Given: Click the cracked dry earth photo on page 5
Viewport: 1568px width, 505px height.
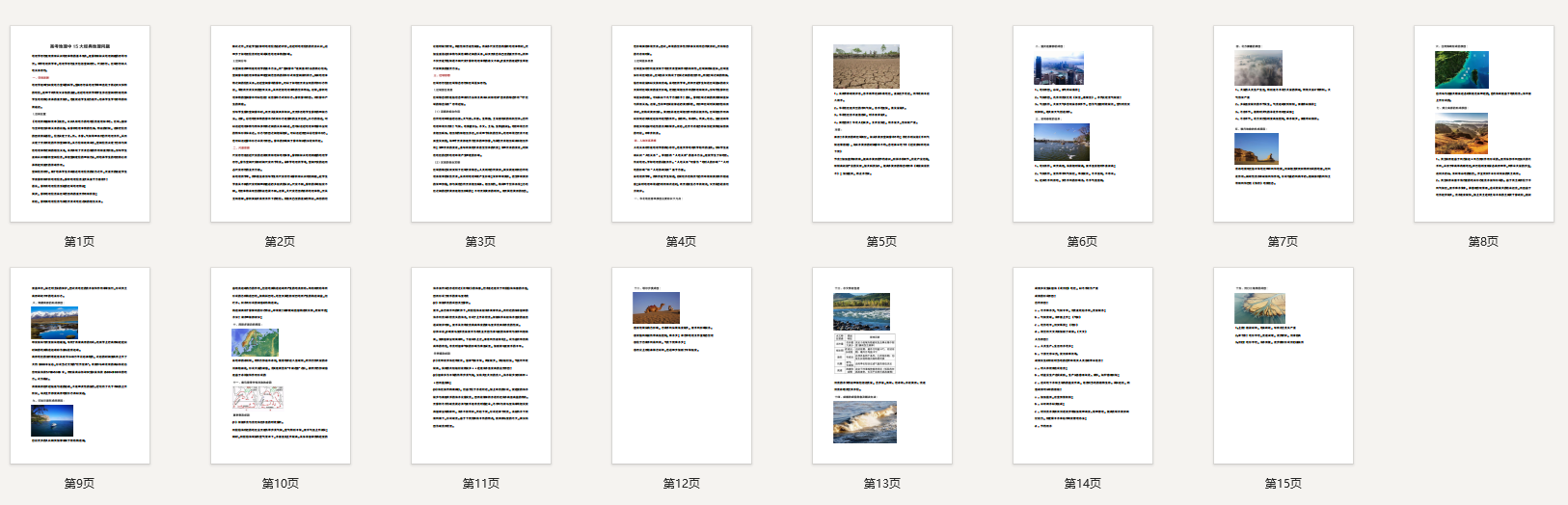Looking at the screenshot, I should 866,66.
